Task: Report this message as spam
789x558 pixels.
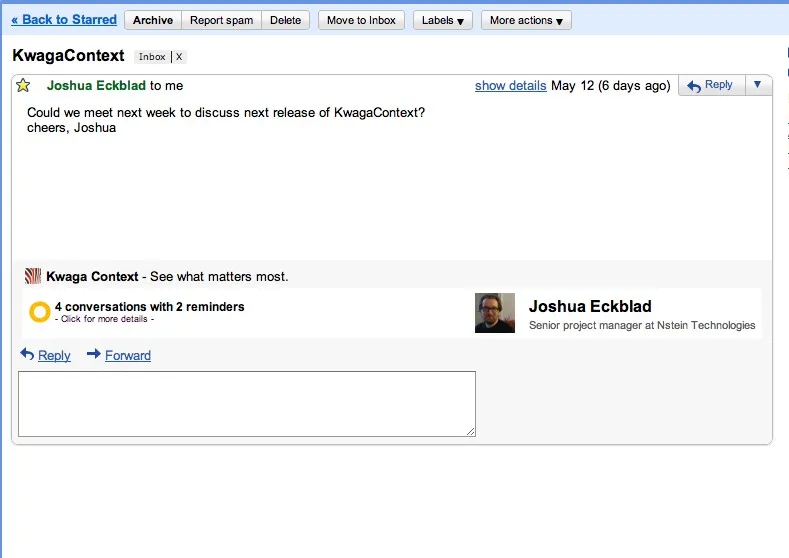Action: (x=221, y=20)
